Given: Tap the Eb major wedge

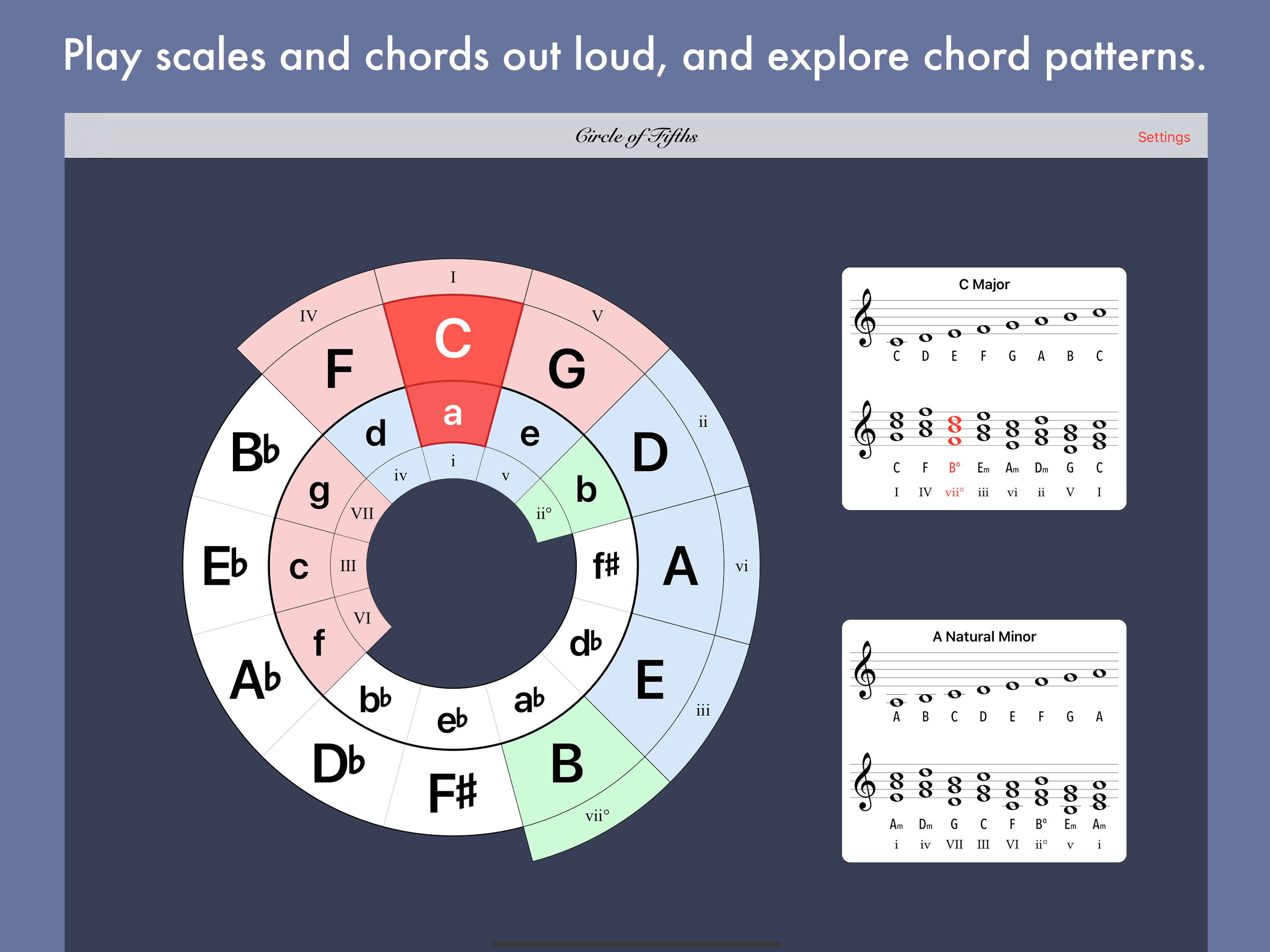Looking at the screenshot, I should tap(225, 566).
